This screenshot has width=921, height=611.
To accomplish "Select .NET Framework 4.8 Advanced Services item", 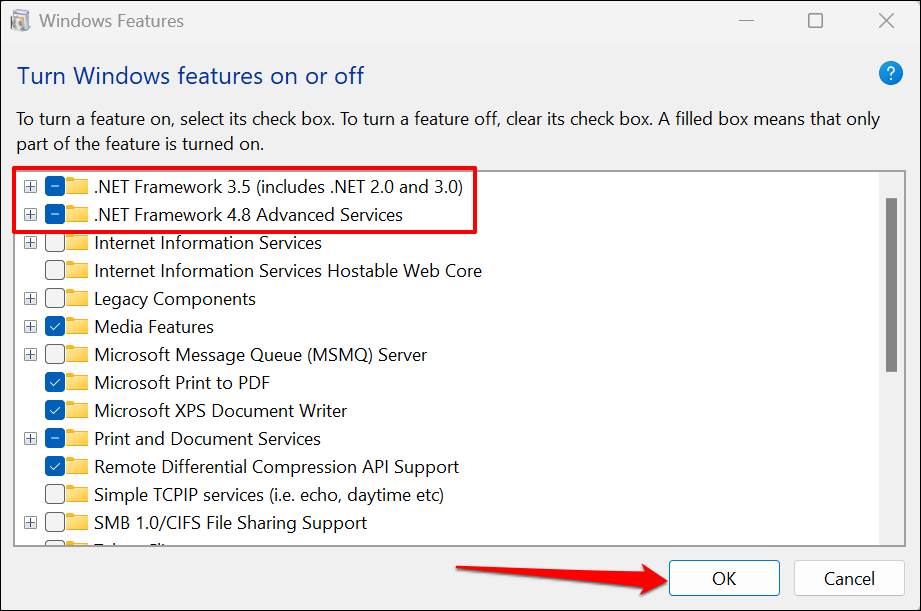I will pyautogui.click(x=248, y=215).
